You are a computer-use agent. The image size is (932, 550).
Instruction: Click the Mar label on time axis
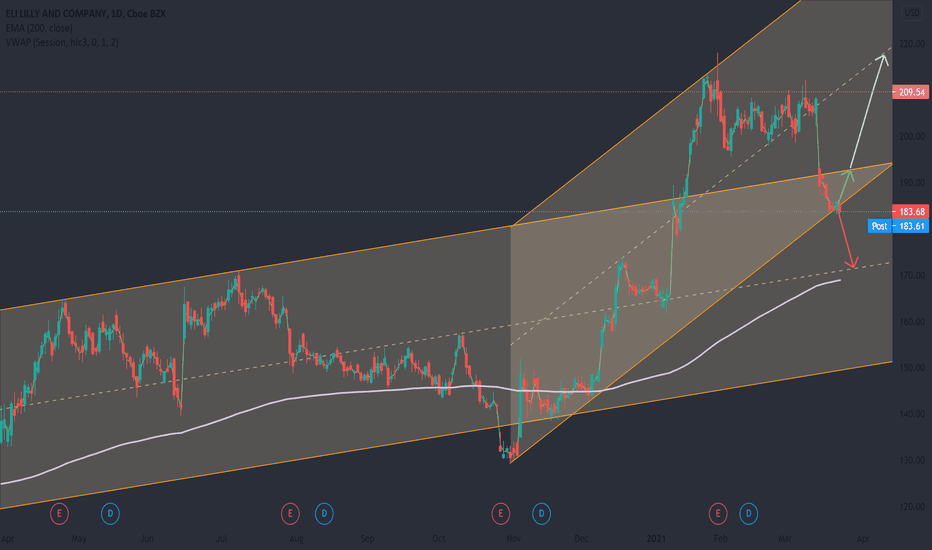coord(785,539)
